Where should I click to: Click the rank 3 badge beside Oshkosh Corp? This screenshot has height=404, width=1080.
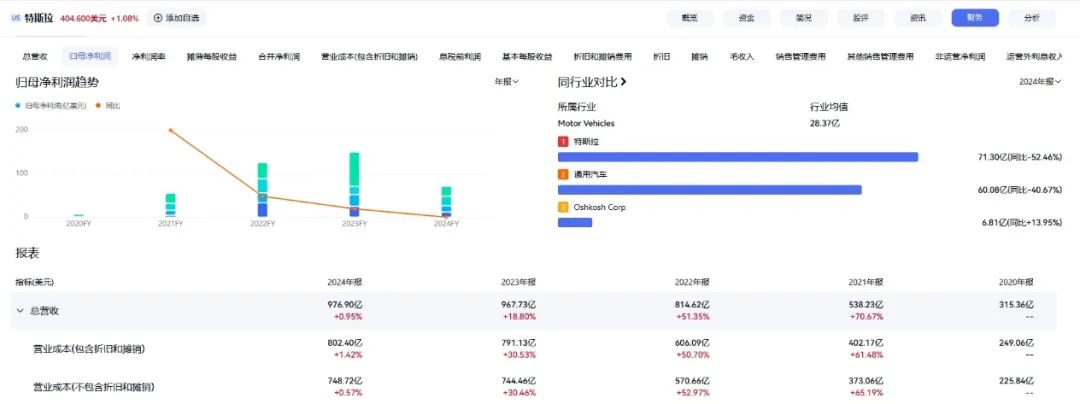[563, 207]
